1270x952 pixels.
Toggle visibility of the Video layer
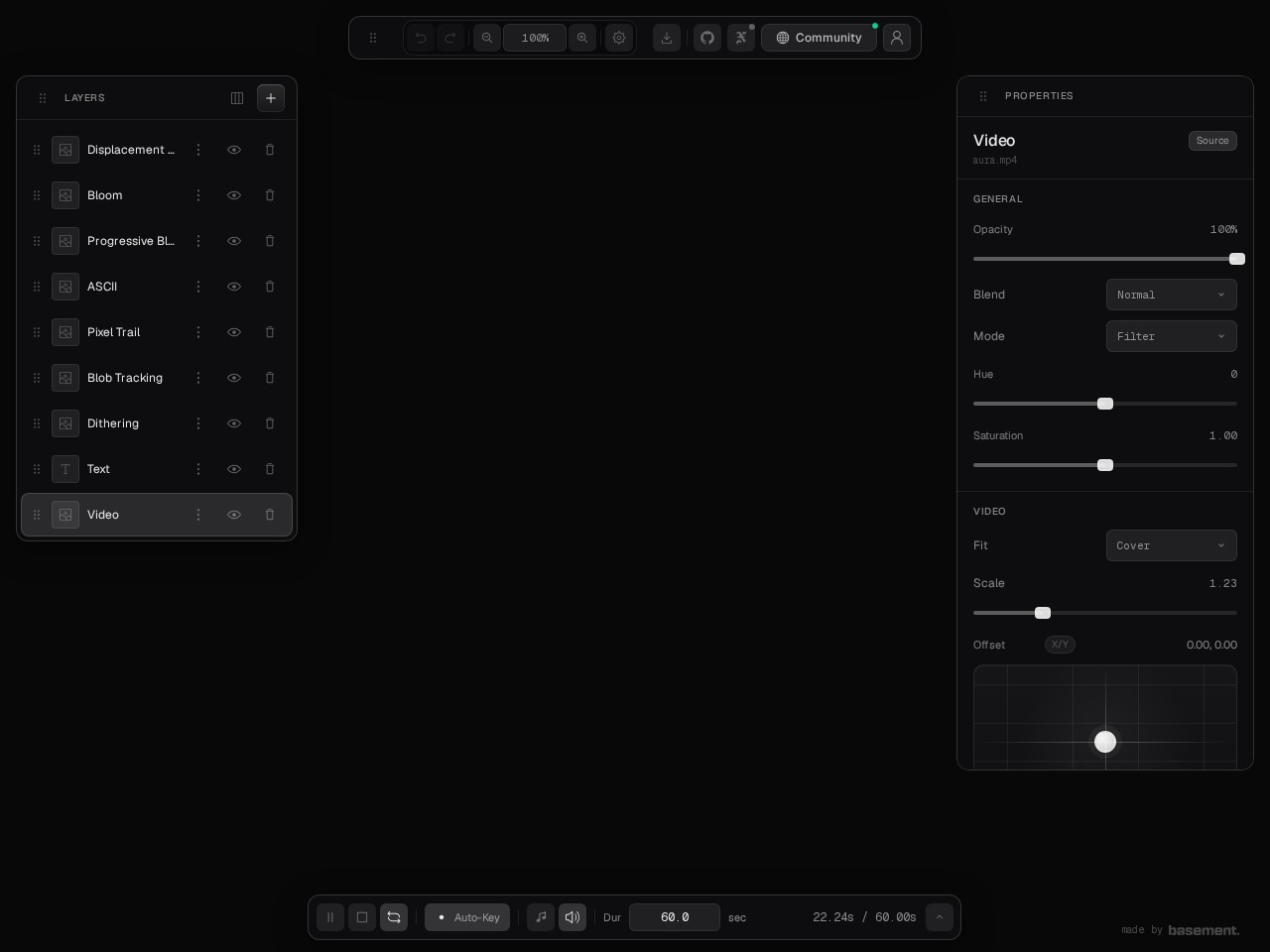point(234,515)
